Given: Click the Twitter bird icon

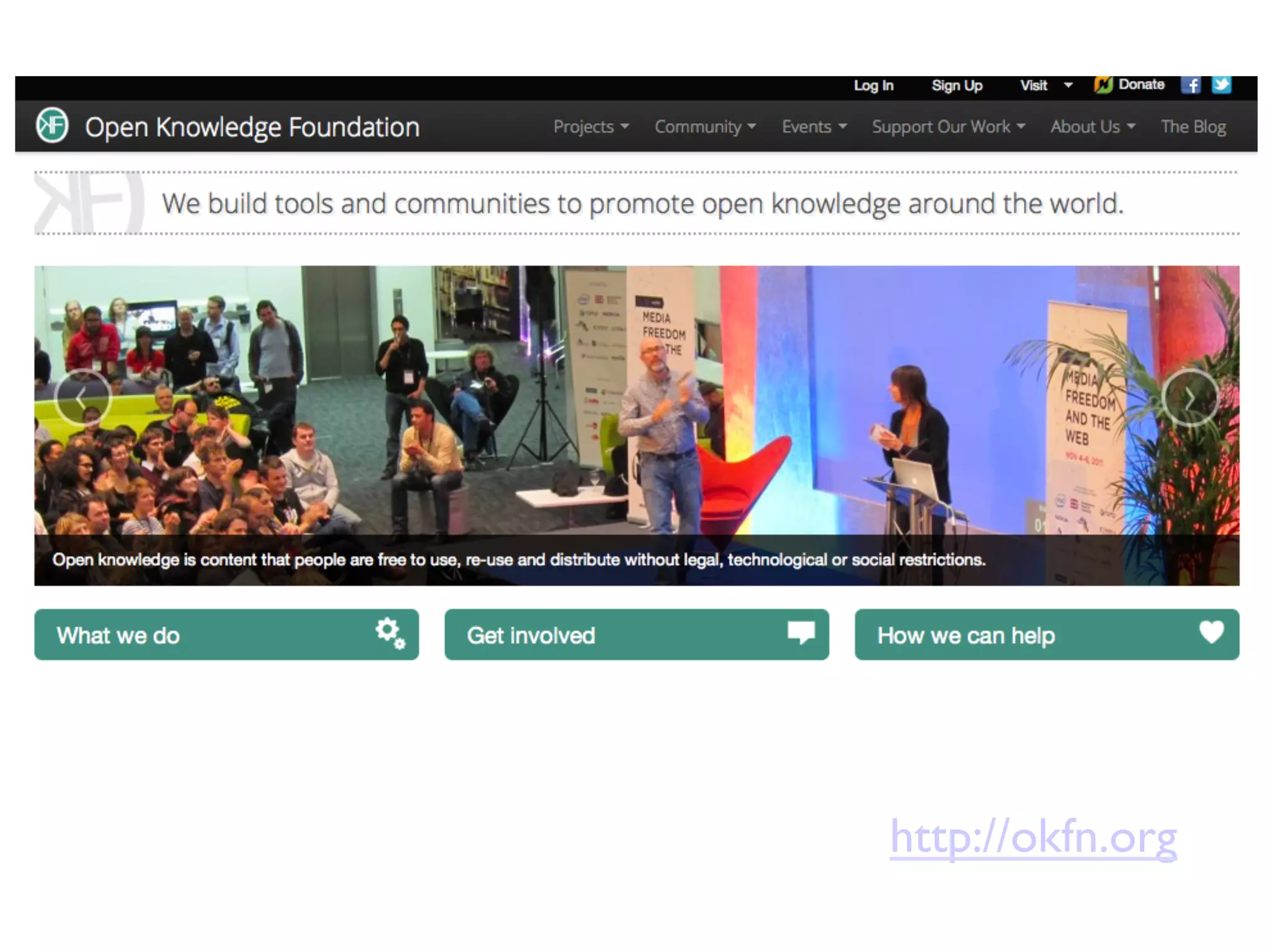Looking at the screenshot, I should 1221,85.
